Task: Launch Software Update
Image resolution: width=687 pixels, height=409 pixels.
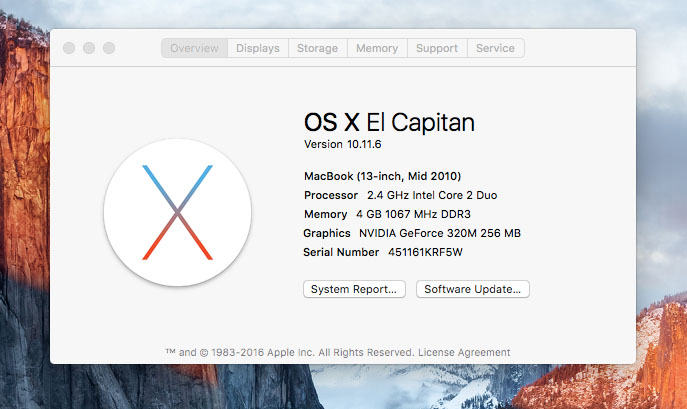Action: point(472,289)
